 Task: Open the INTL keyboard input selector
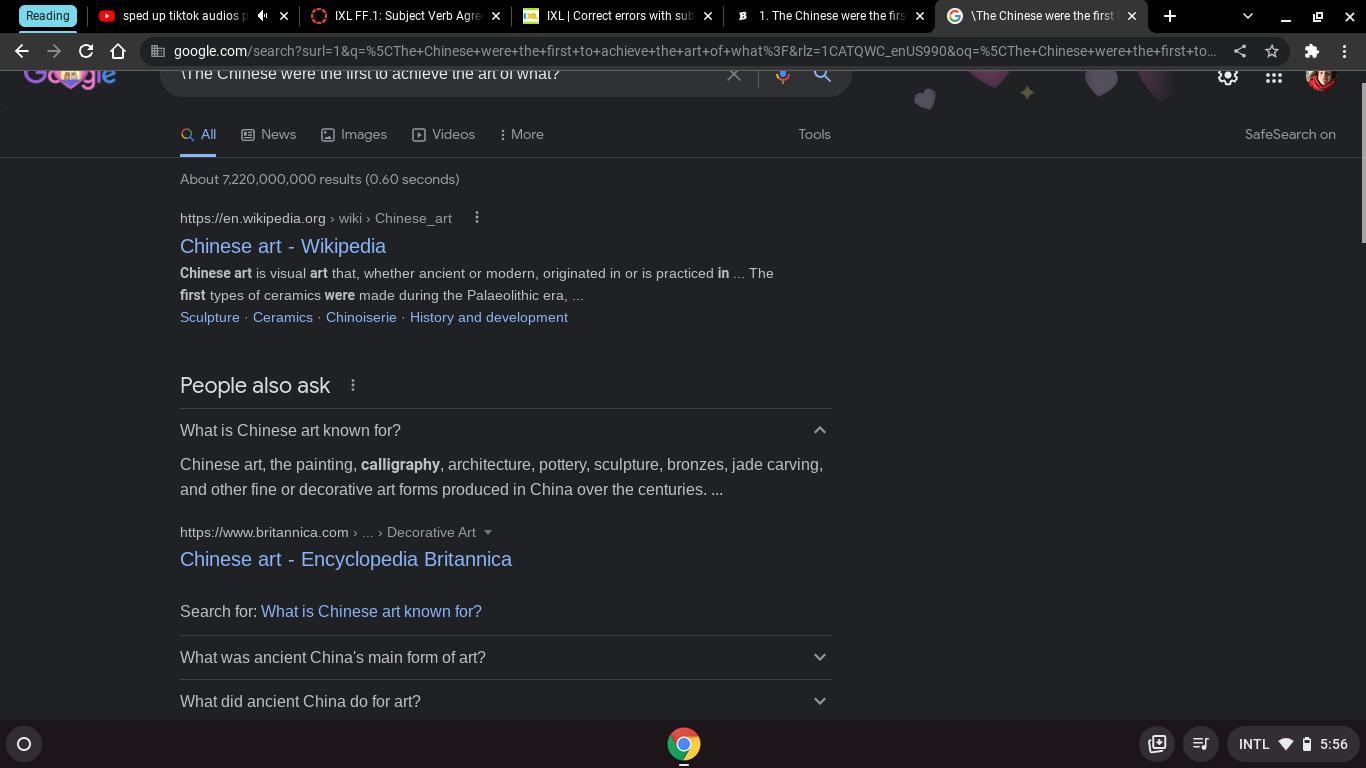click(1254, 744)
